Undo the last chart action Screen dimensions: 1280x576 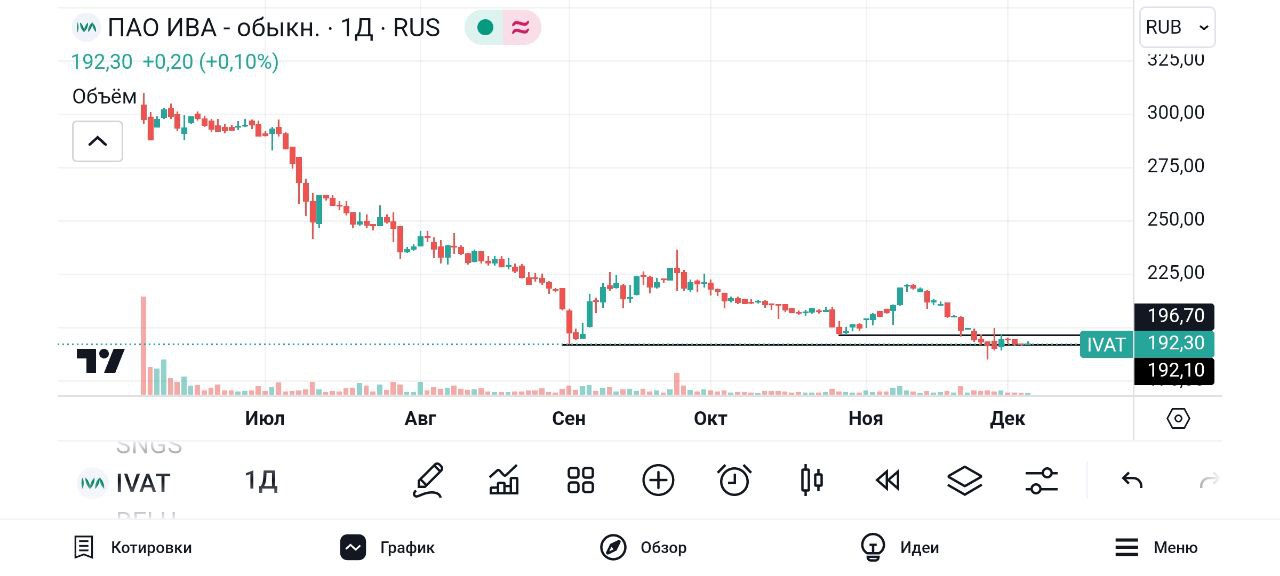pyautogui.click(x=1132, y=481)
